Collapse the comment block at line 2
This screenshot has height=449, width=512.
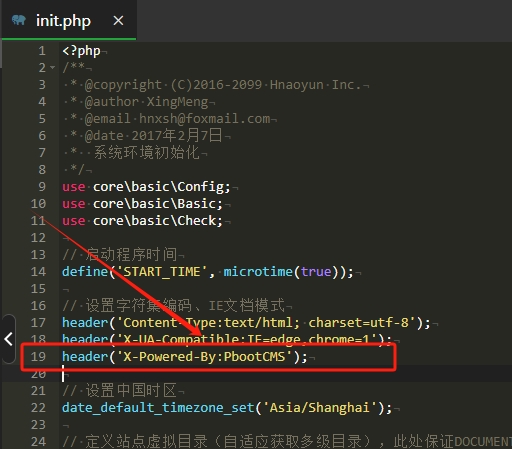[53, 68]
